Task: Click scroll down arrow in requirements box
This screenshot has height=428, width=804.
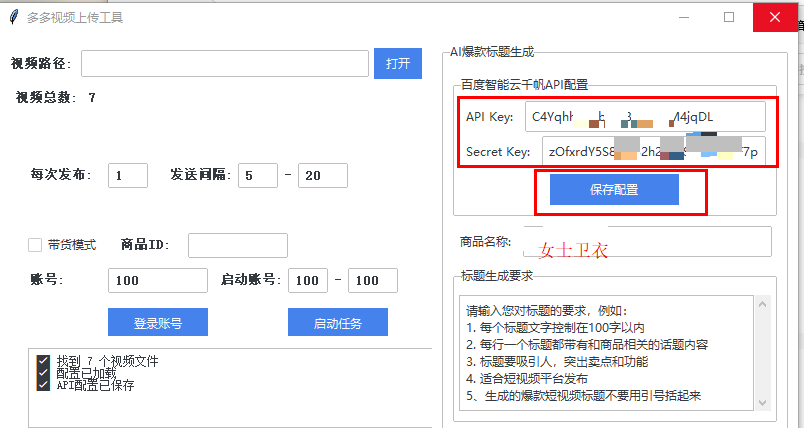Action: click(762, 403)
